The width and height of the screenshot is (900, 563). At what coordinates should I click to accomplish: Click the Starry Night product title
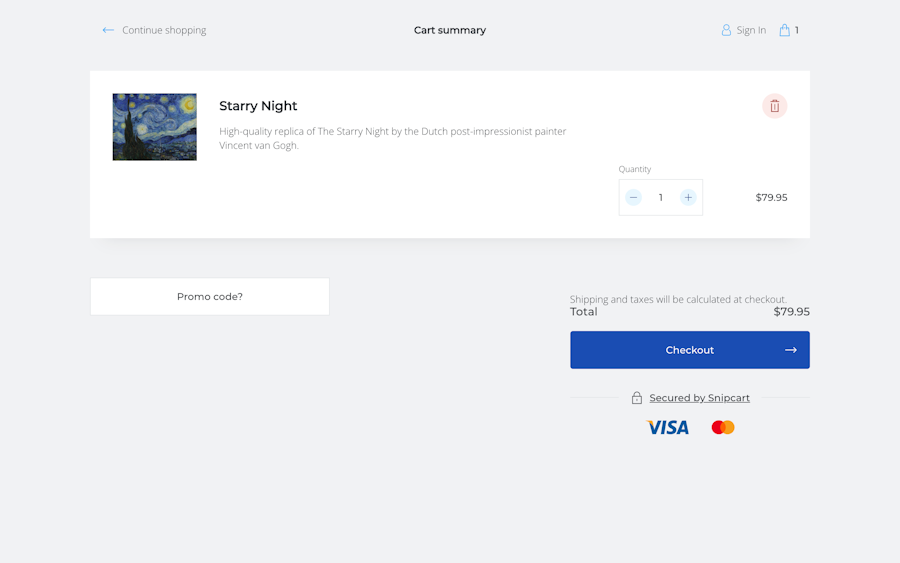[258, 106]
